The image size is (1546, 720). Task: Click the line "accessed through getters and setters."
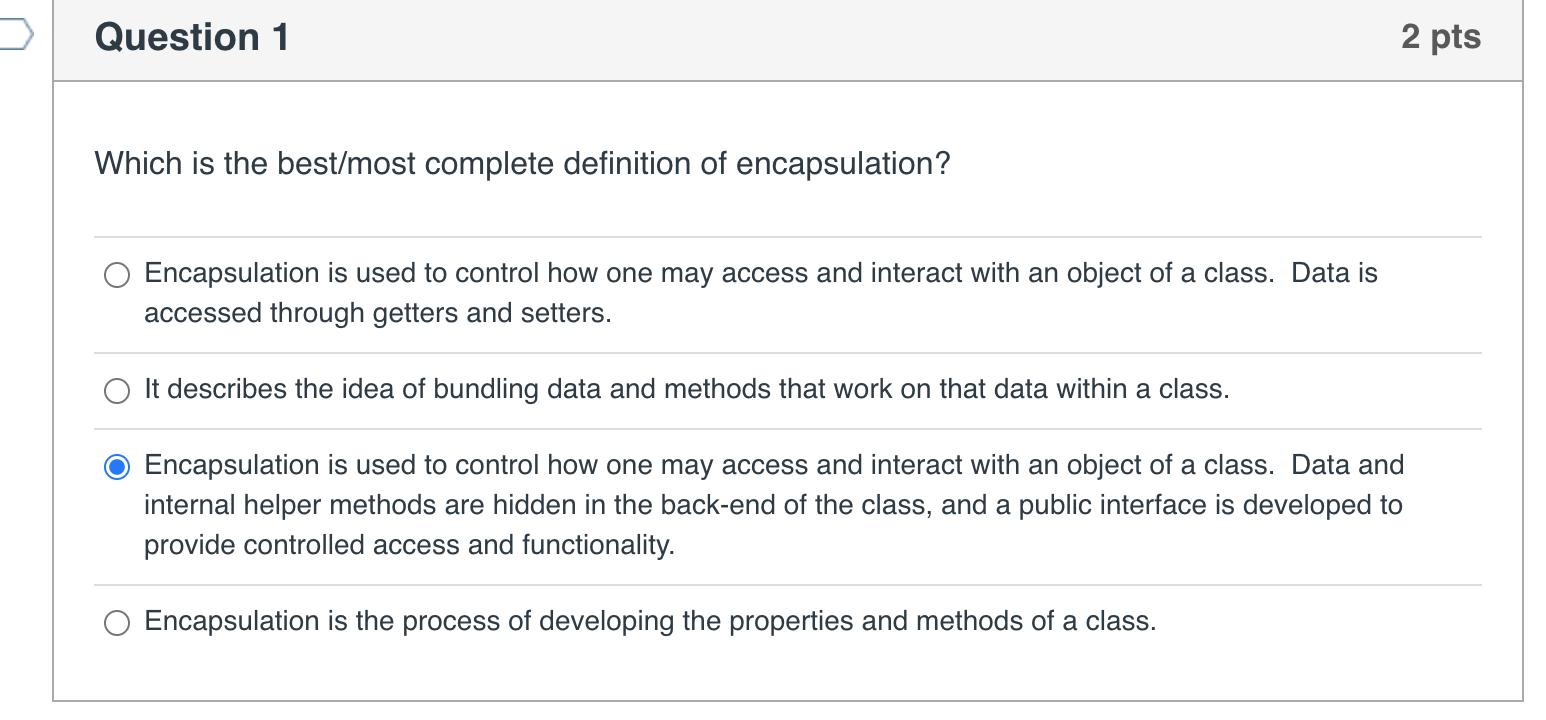tap(377, 313)
